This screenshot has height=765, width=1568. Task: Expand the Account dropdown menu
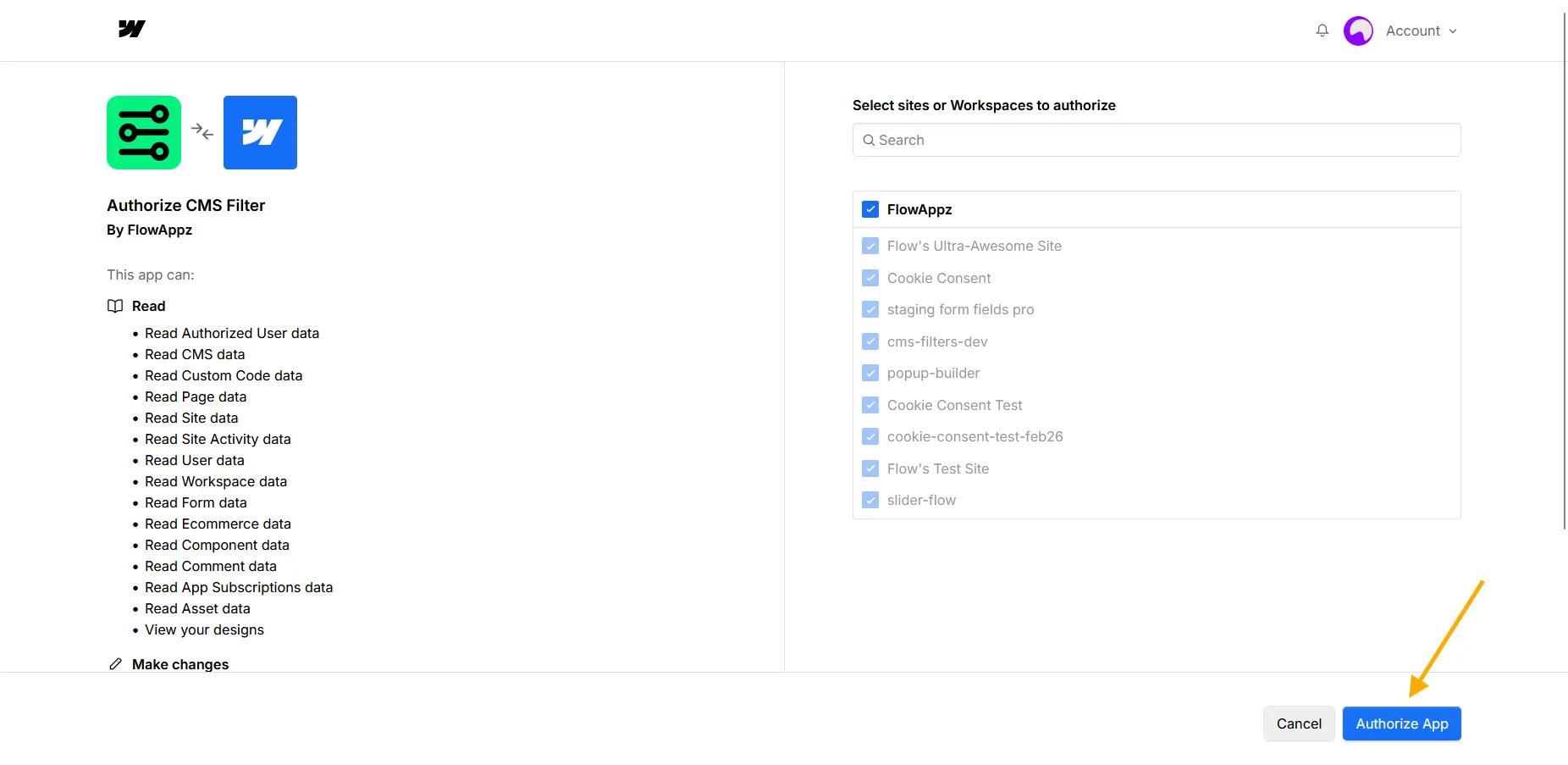click(x=1422, y=30)
